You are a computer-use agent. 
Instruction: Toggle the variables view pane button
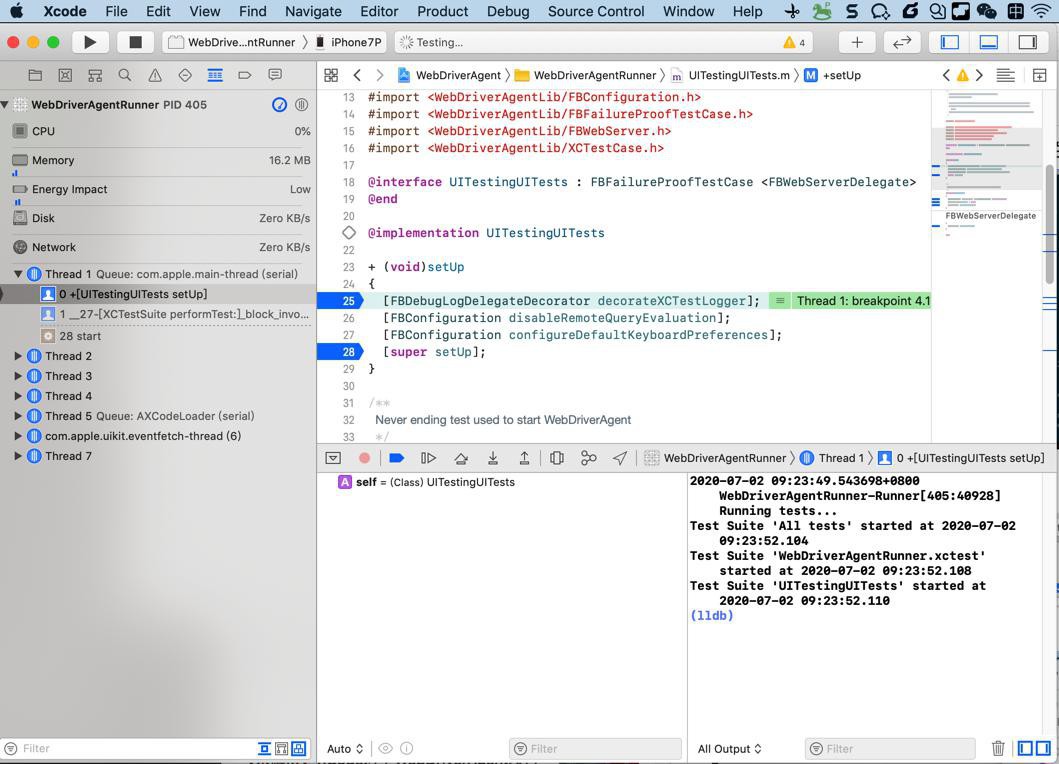coord(1025,748)
